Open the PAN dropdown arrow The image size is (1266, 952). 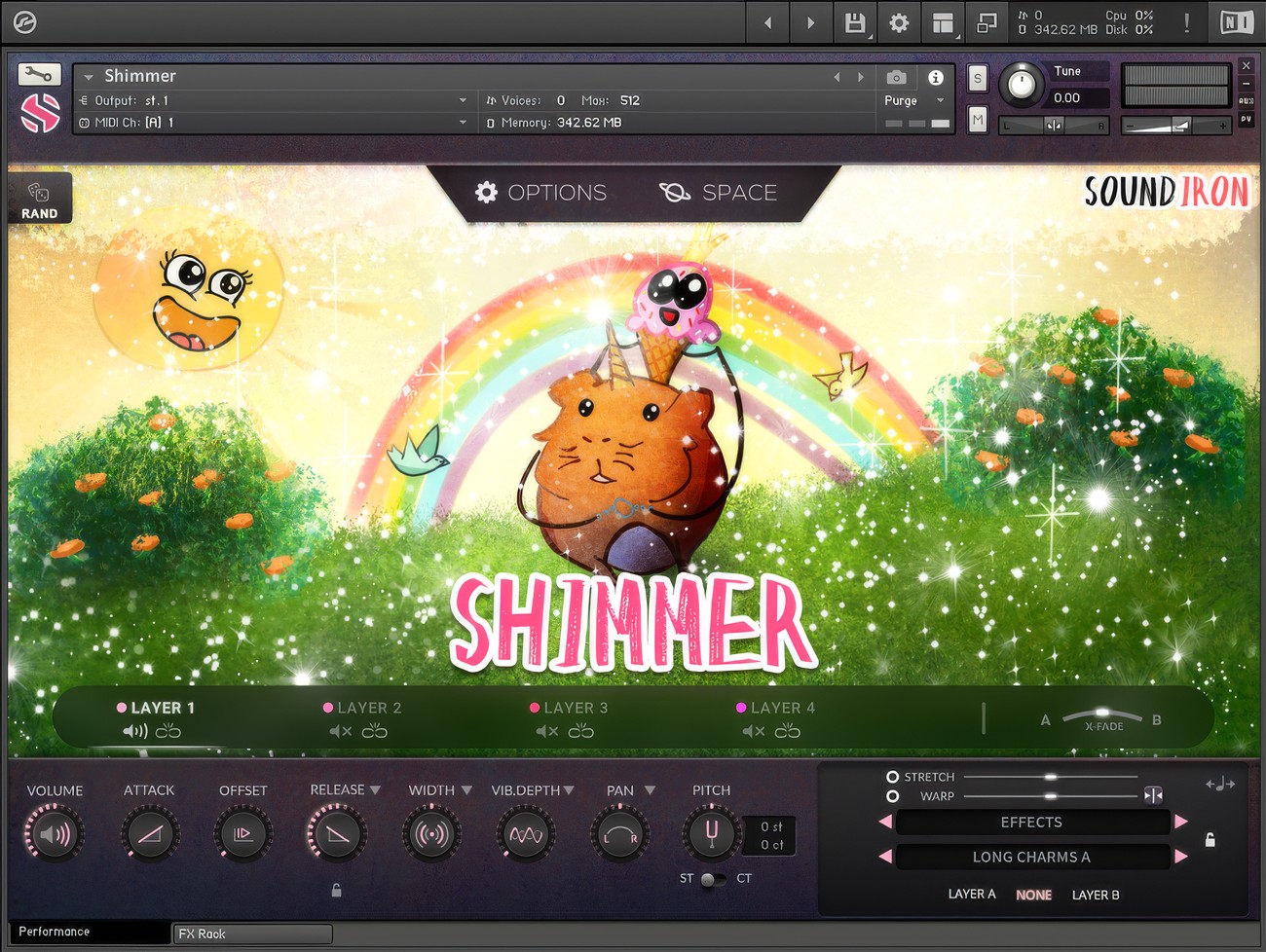point(650,789)
